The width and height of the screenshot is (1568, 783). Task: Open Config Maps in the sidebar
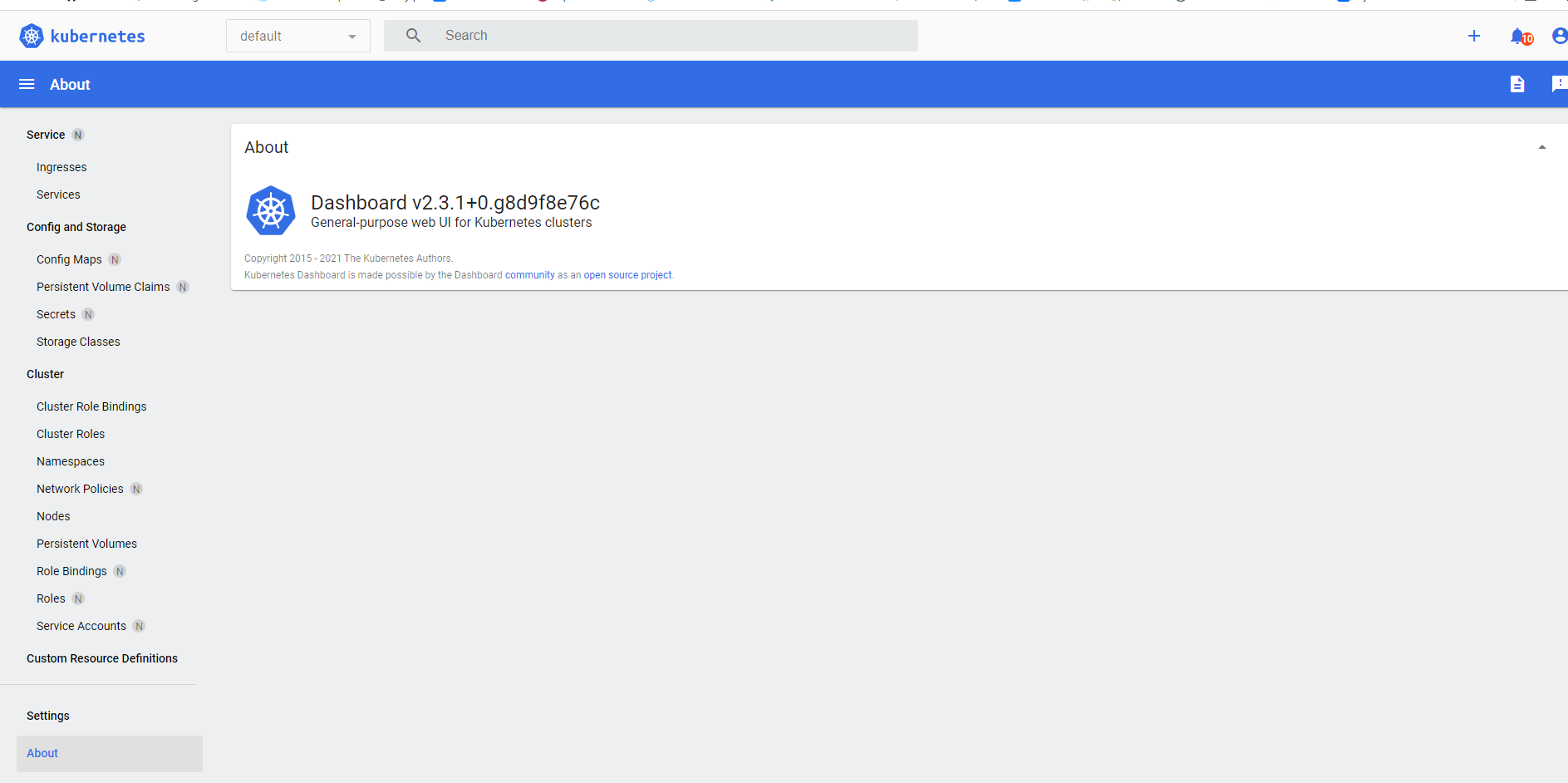69,259
